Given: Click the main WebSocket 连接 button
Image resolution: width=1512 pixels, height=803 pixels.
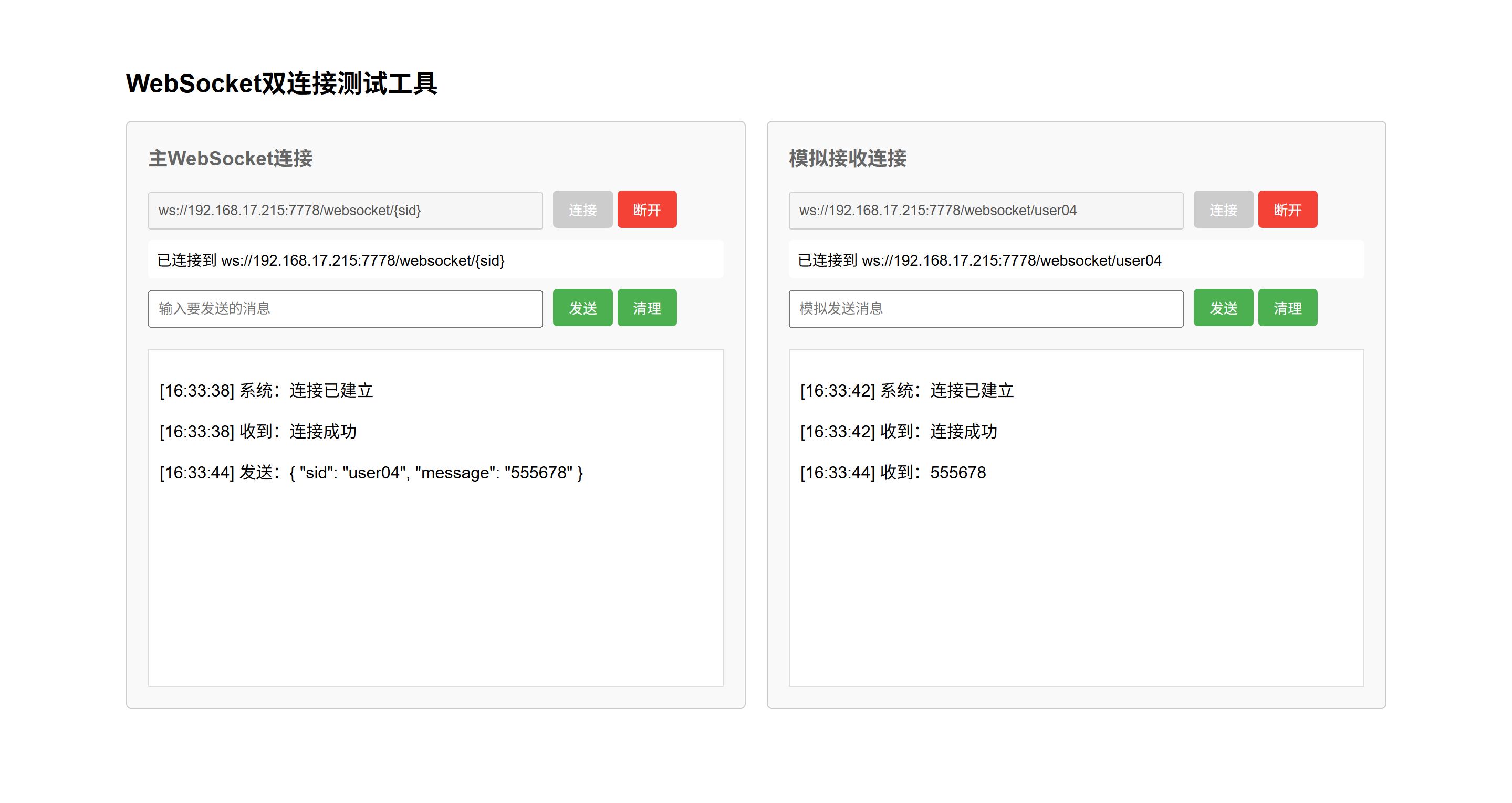Looking at the screenshot, I should [x=582, y=210].
